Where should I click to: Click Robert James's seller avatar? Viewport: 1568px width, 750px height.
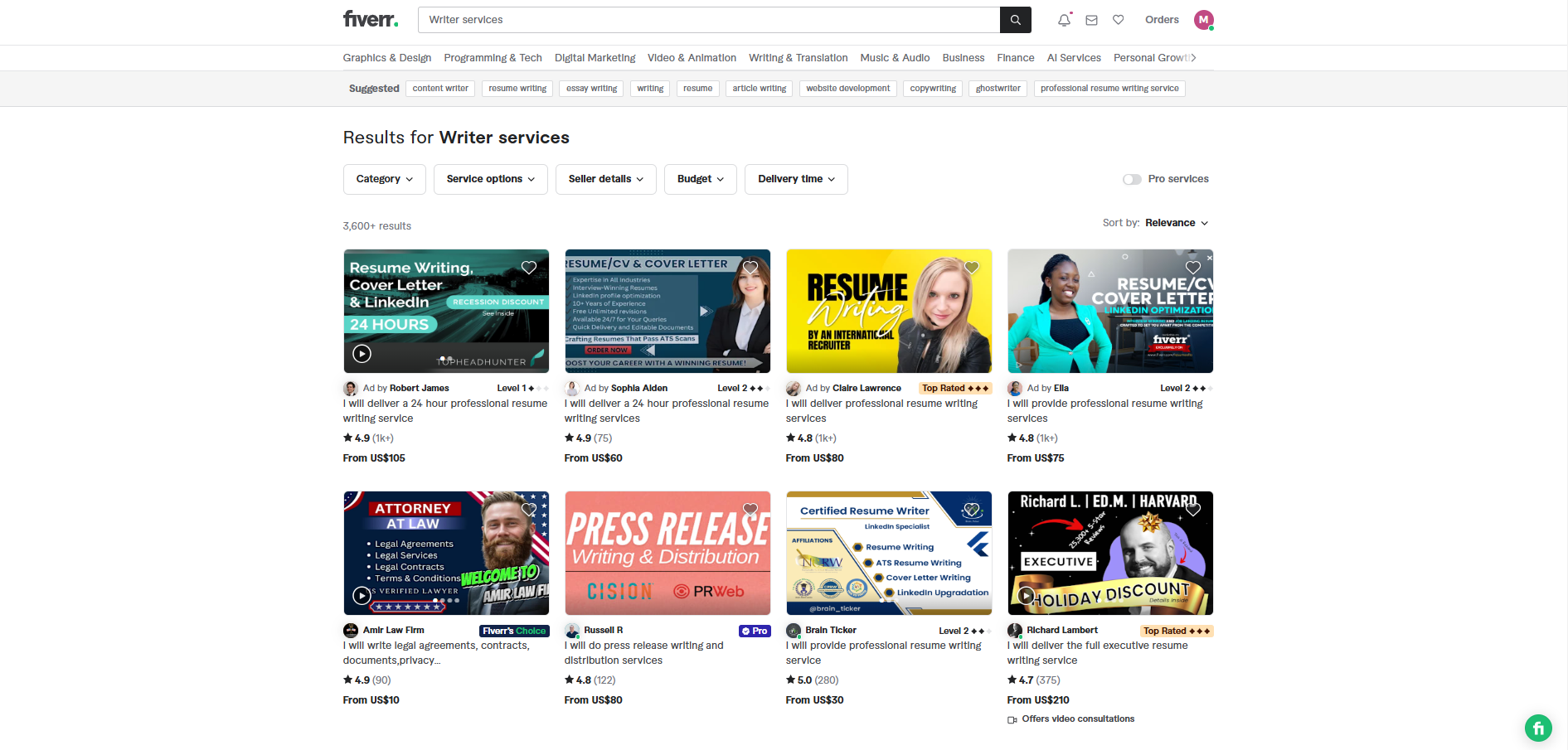[351, 388]
